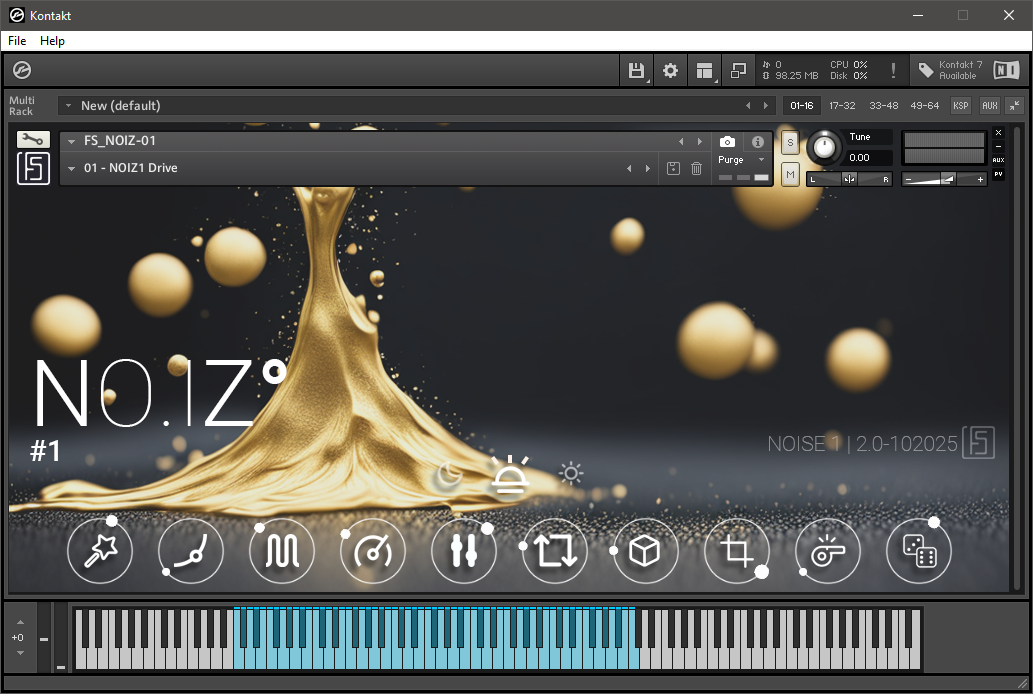
Task: Open the waveform oscillator page
Action: 282,551
